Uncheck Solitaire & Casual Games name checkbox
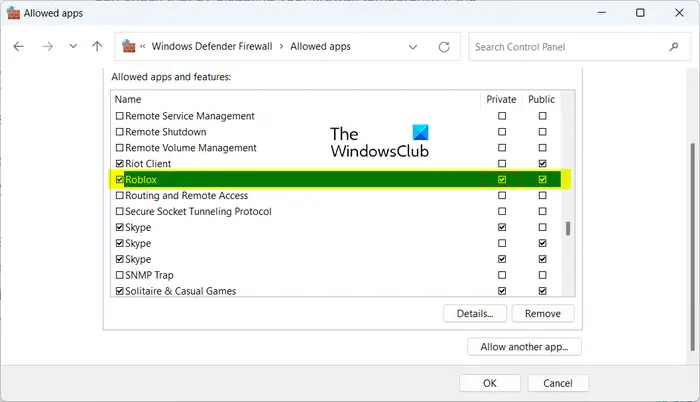 click(119, 291)
